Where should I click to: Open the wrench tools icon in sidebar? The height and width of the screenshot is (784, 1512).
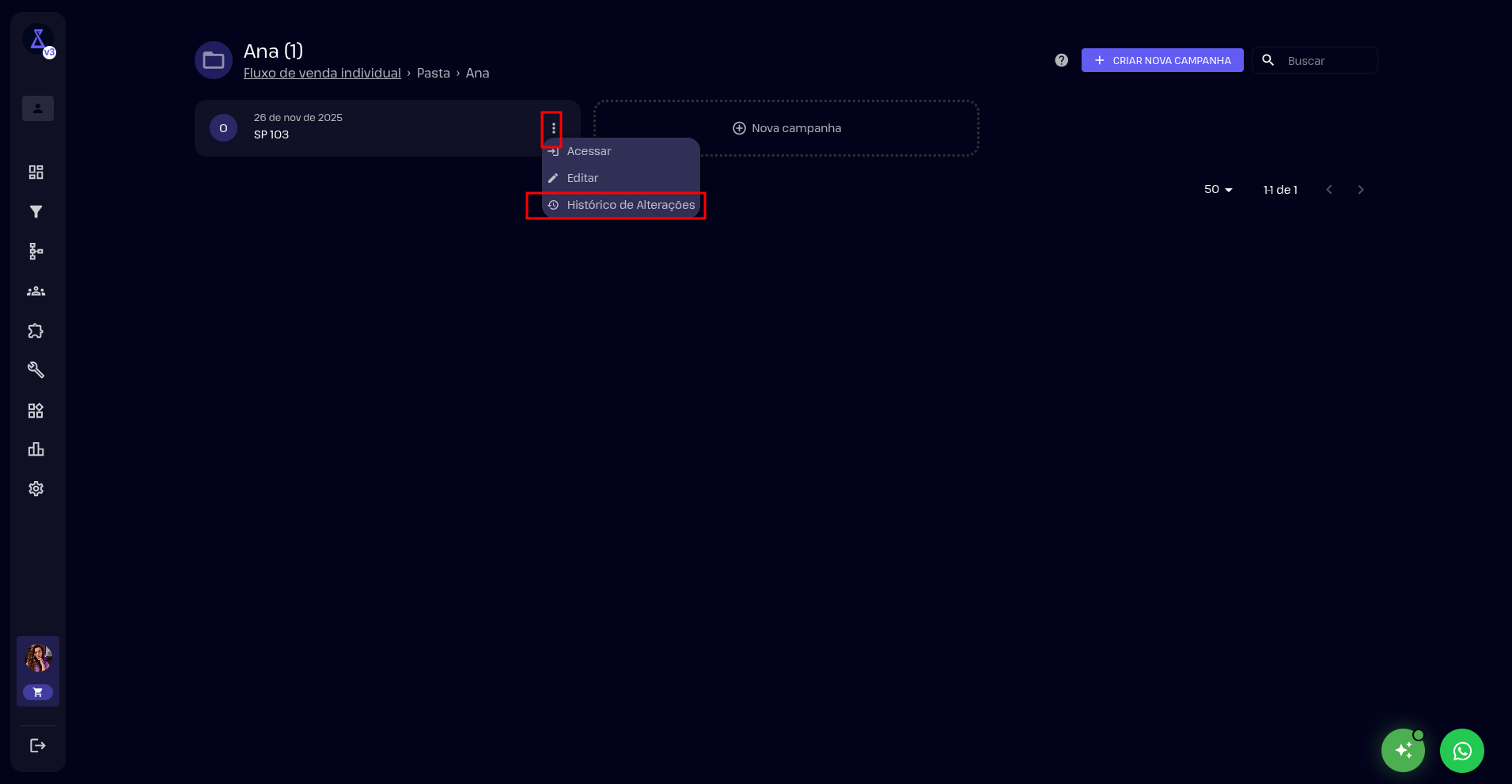tap(36, 370)
